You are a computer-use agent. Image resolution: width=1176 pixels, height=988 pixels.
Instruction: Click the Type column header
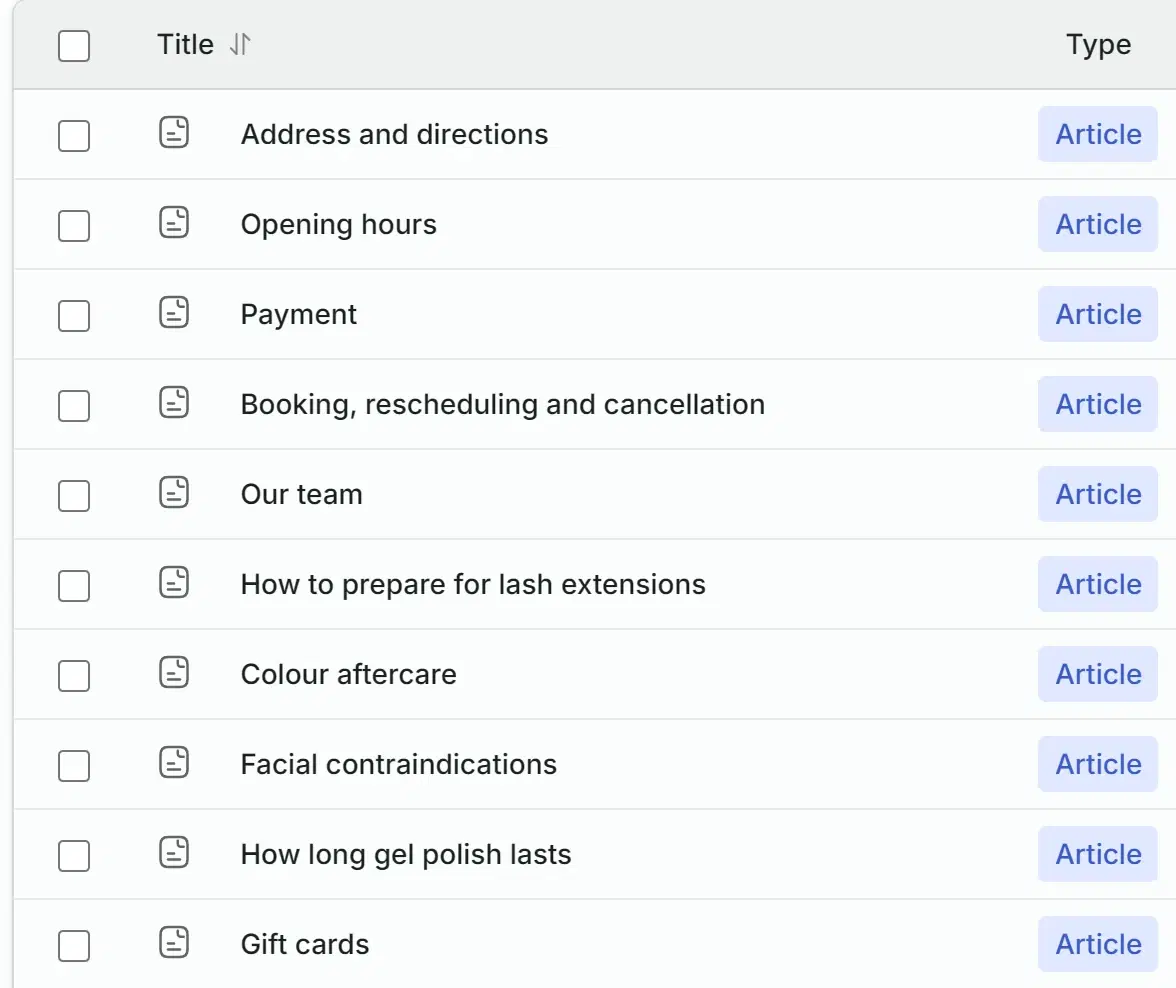1099,45
